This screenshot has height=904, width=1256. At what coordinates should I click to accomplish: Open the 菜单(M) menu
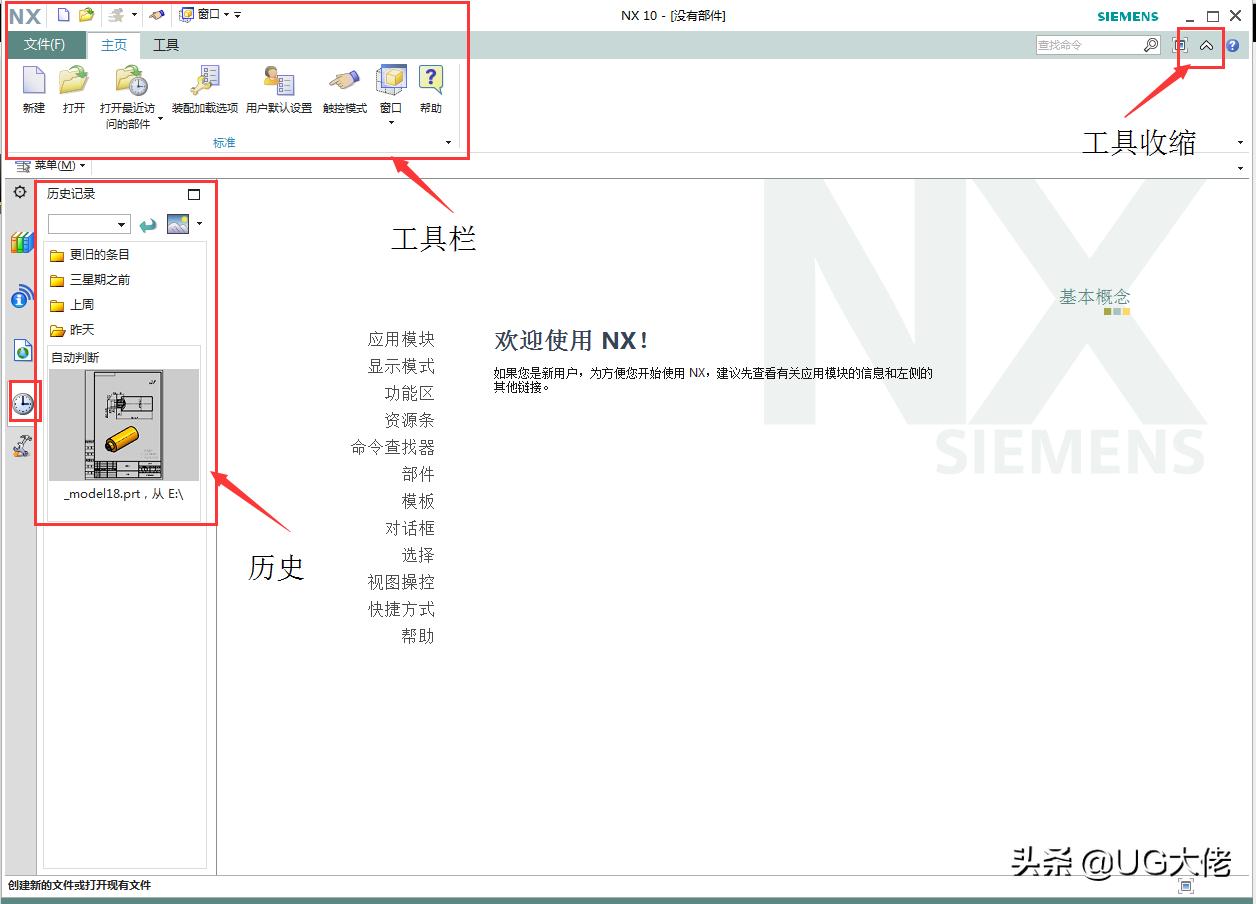pyautogui.click(x=50, y=165)
